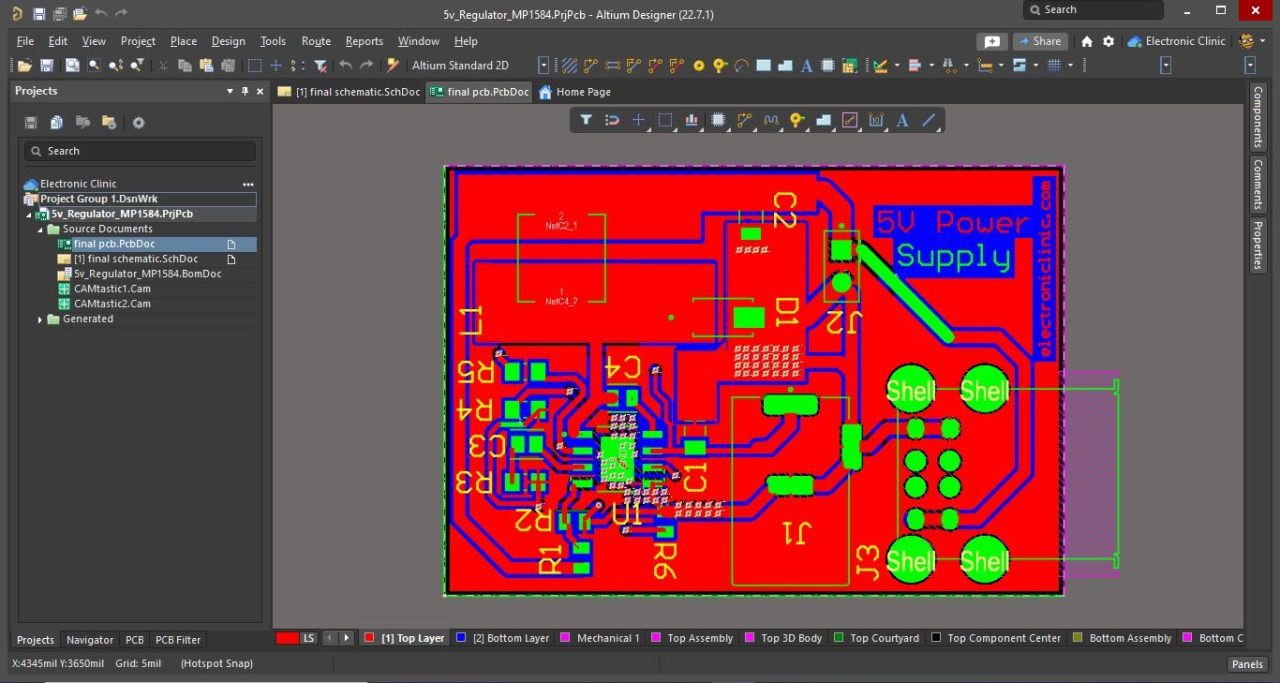Click the Place Via icon in the Active Bar

coord(796,120)
